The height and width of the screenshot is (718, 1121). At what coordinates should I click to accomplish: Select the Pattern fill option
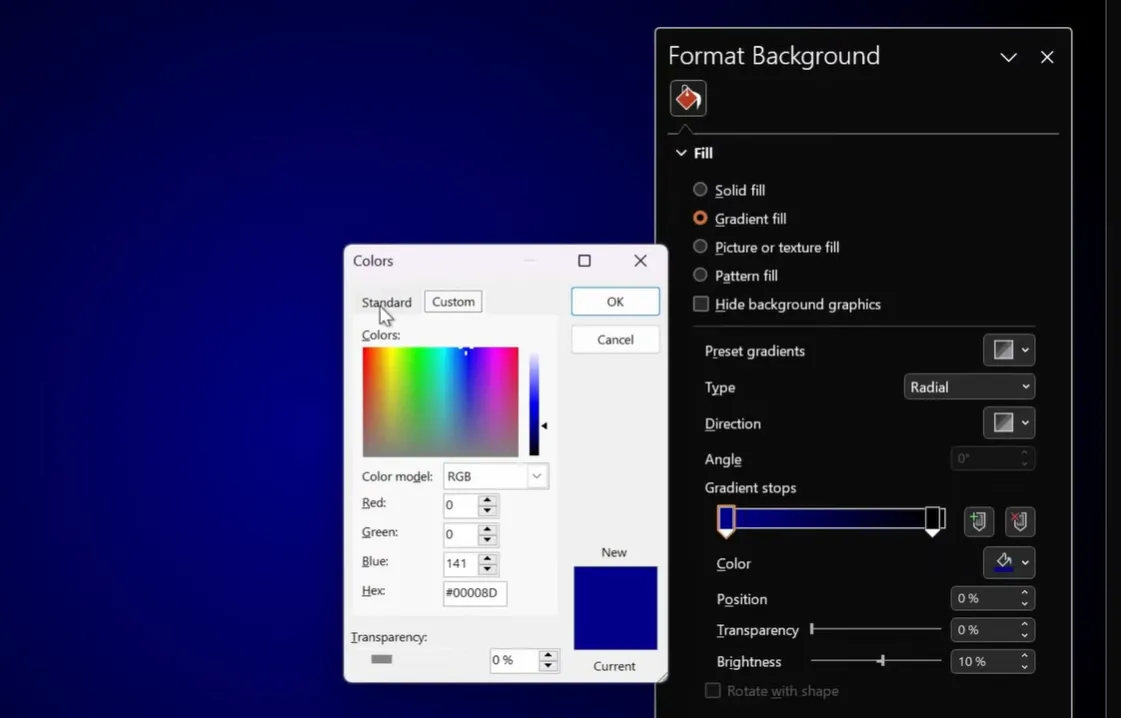(700, 275)
